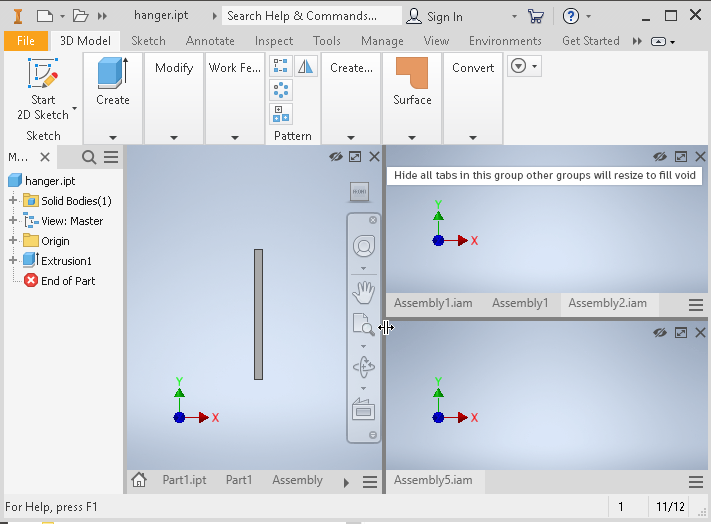Open the Help question mark icon
The height and width of the screenshot is (524, 711).
pyautogui.click(x=570, y=16)
